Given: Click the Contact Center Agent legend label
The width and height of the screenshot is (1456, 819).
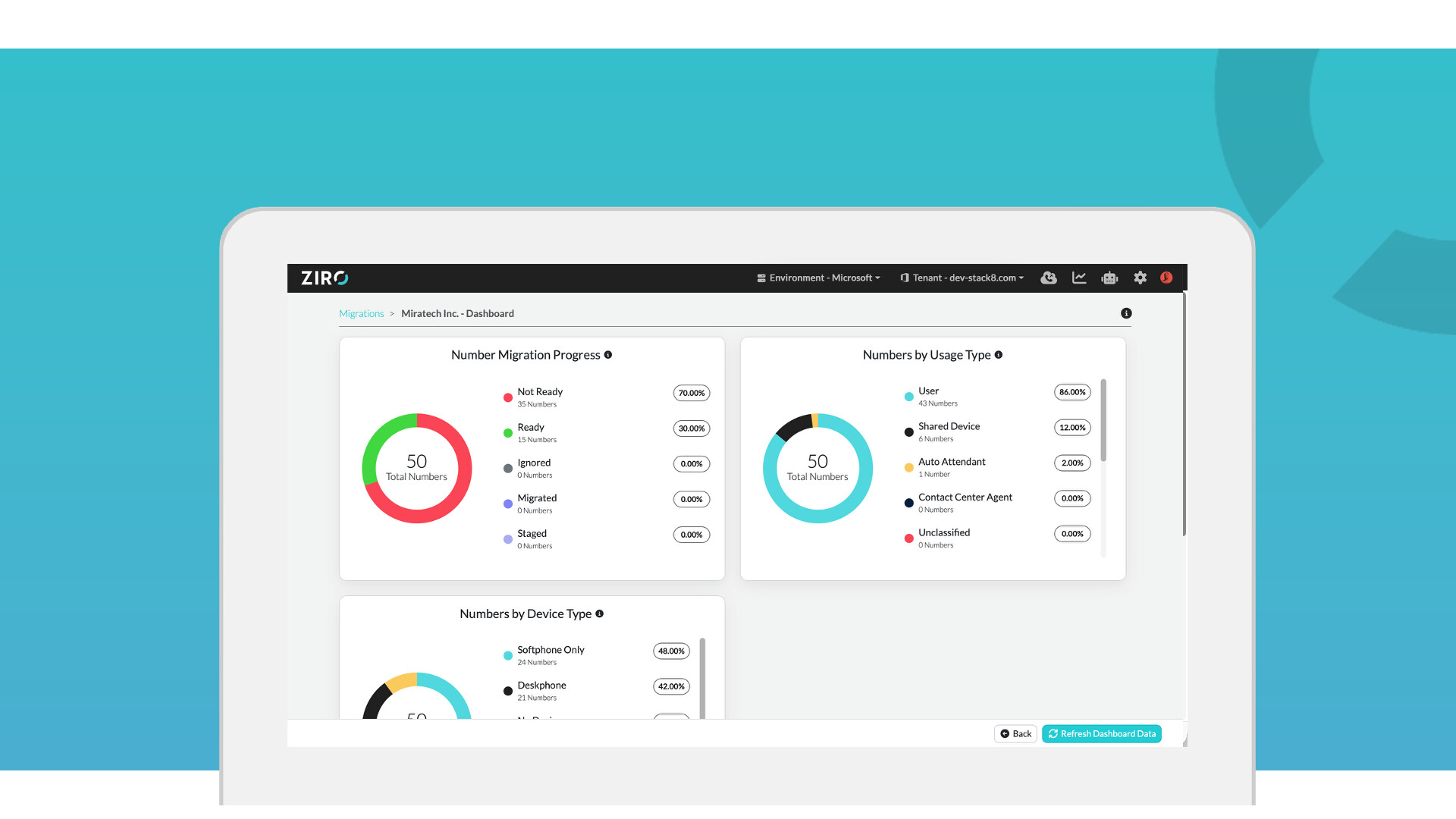Looking at the screenshot, I should [x=965, y=497].
